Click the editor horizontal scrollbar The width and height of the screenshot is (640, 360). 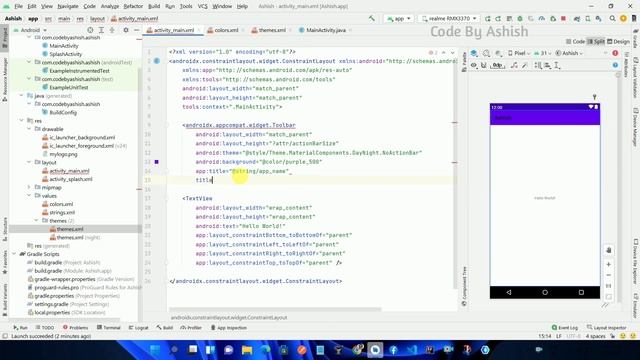click(275, 309)
